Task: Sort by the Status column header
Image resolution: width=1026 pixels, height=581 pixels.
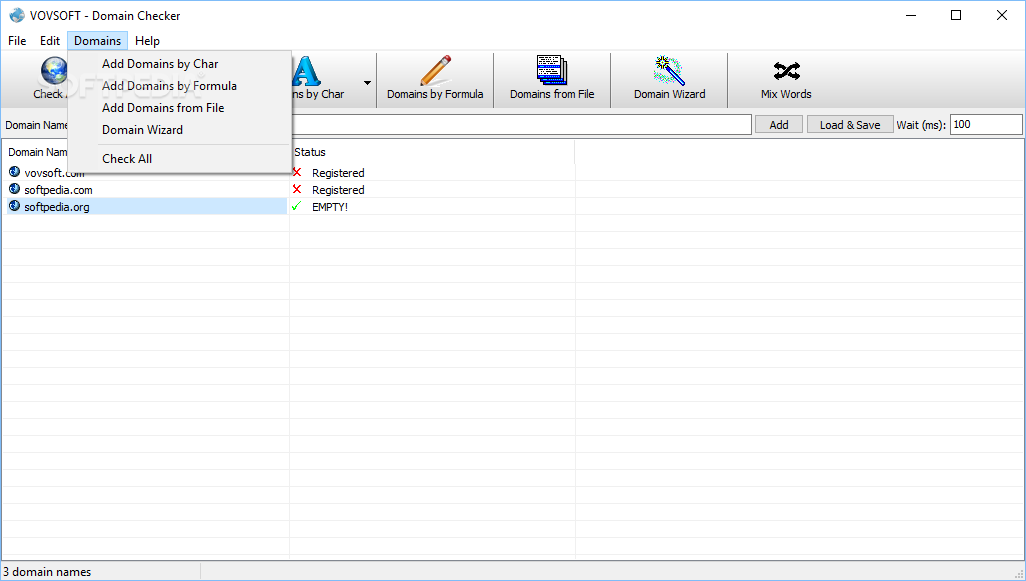Action: pyautogui.click(x=432, y=152)
